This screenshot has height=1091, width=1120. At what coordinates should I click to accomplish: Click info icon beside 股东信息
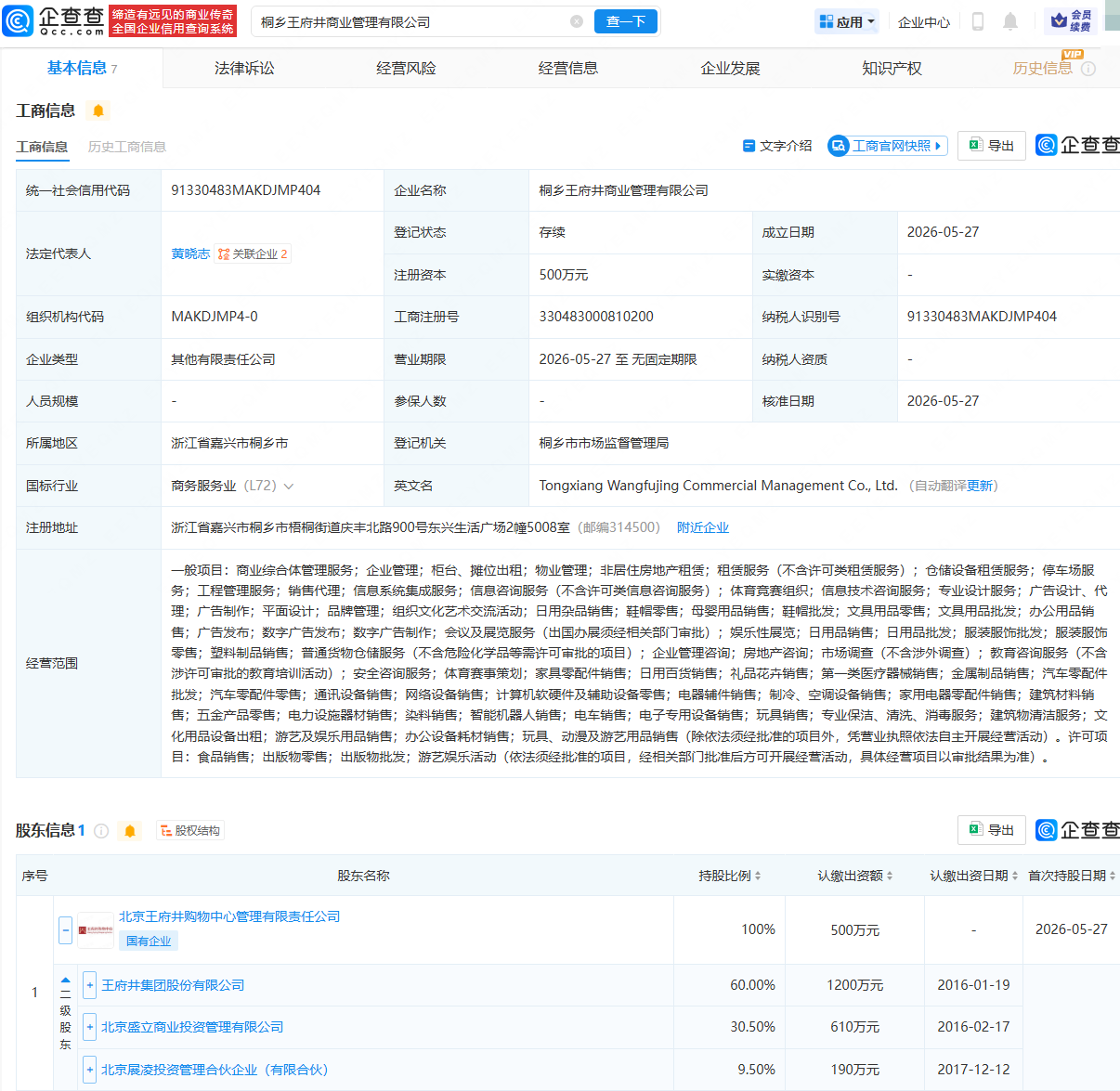coord(101,831)
